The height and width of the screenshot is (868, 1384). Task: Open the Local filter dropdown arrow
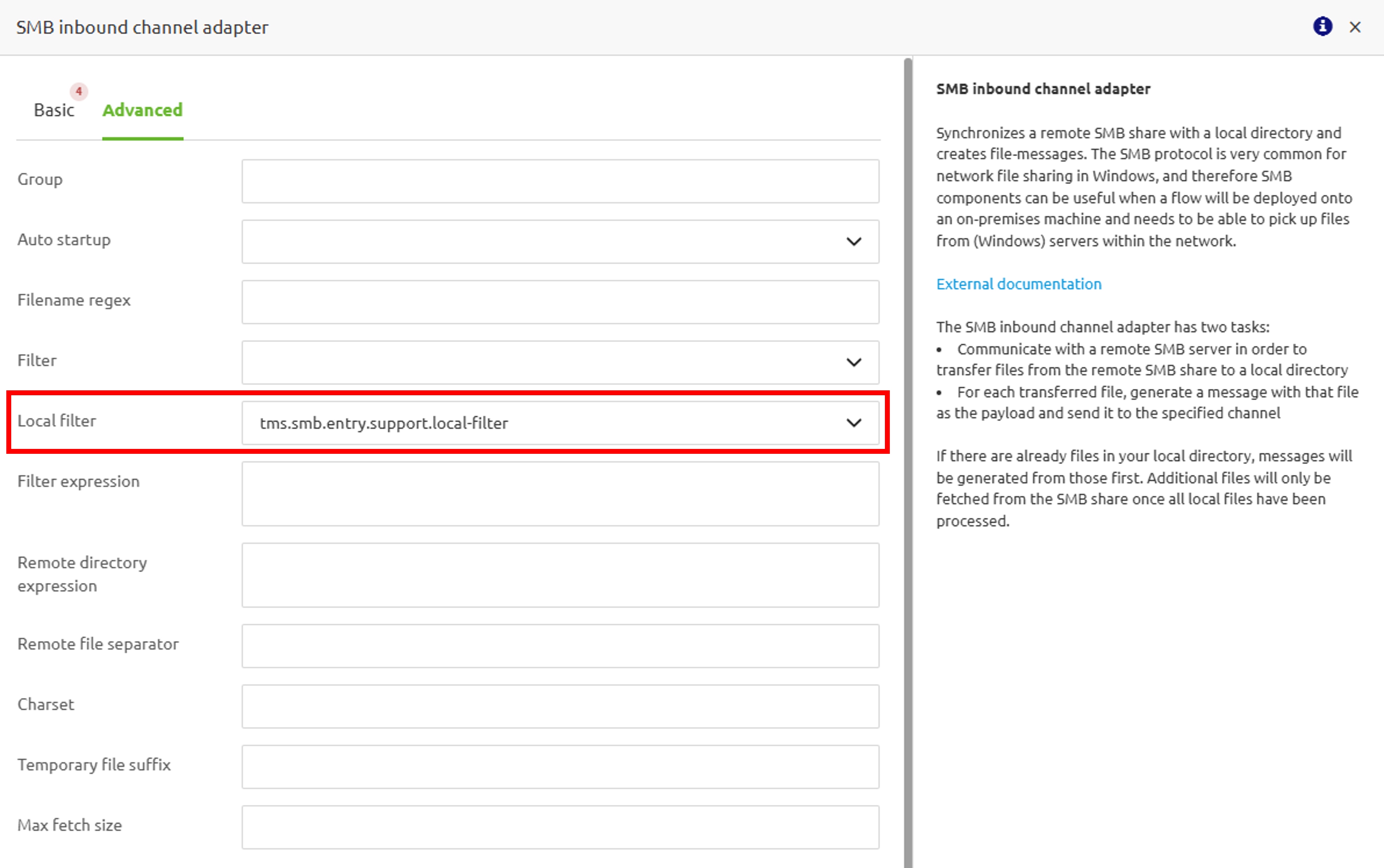coord(853,423)
